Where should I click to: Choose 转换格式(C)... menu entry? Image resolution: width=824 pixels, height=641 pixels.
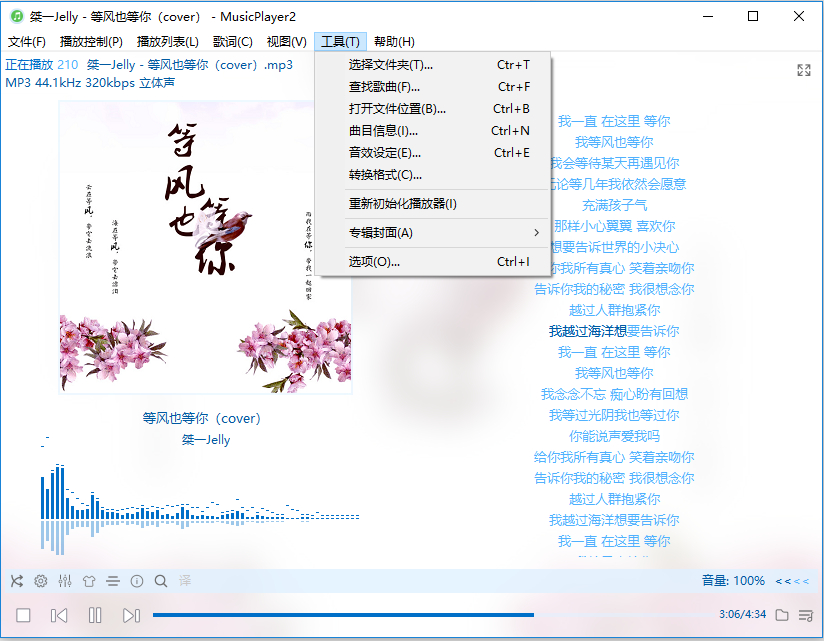pos(433,175)
